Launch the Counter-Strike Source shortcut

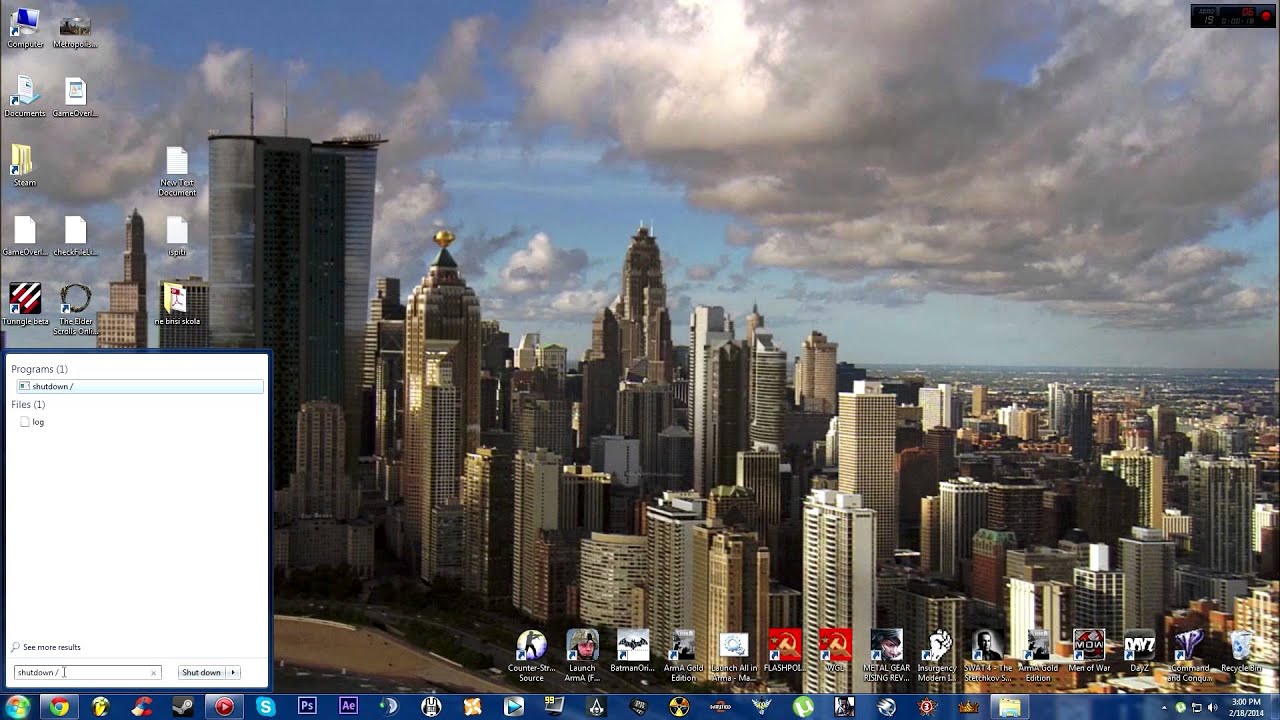pyautogui.click(x=531, y=656)
